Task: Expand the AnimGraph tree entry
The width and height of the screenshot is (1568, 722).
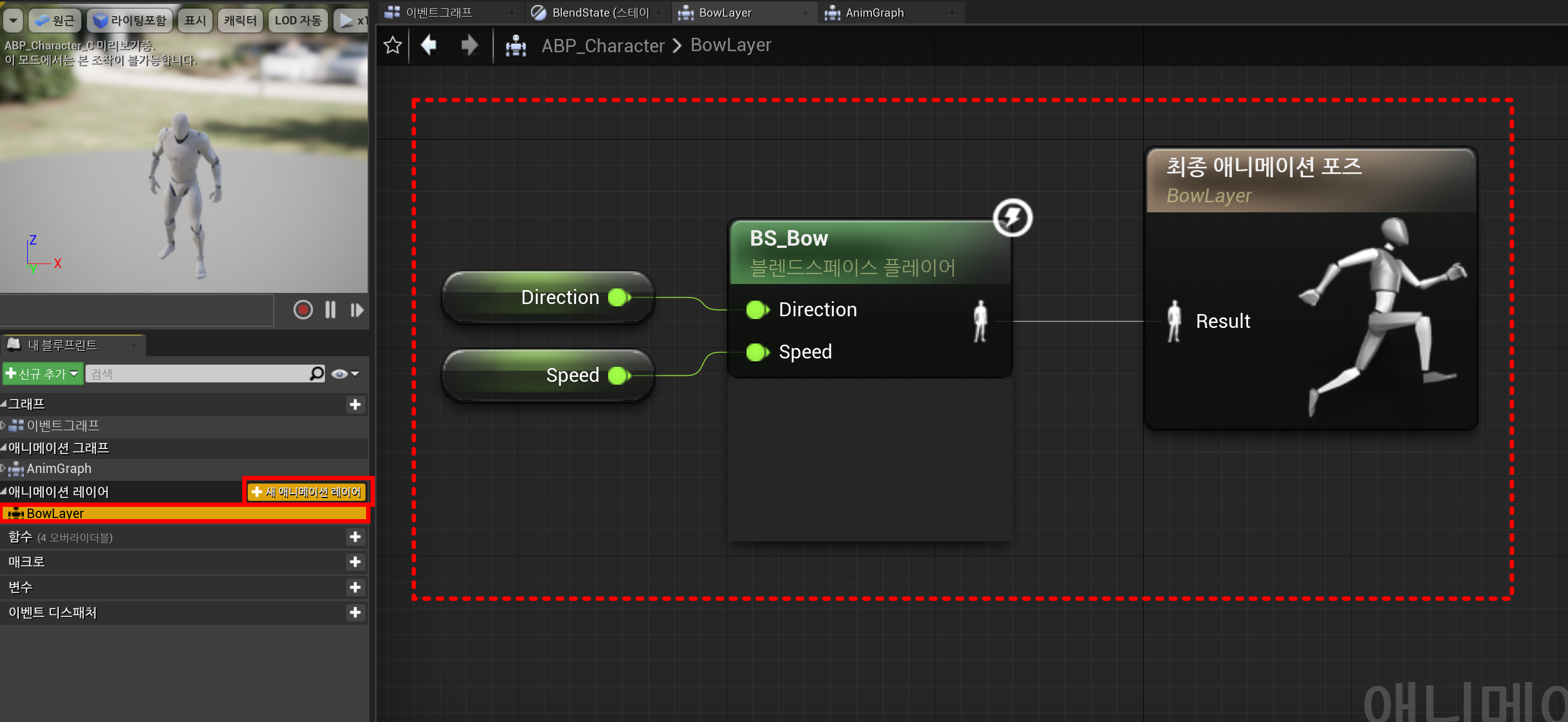Action: click(x=4, y=469)
